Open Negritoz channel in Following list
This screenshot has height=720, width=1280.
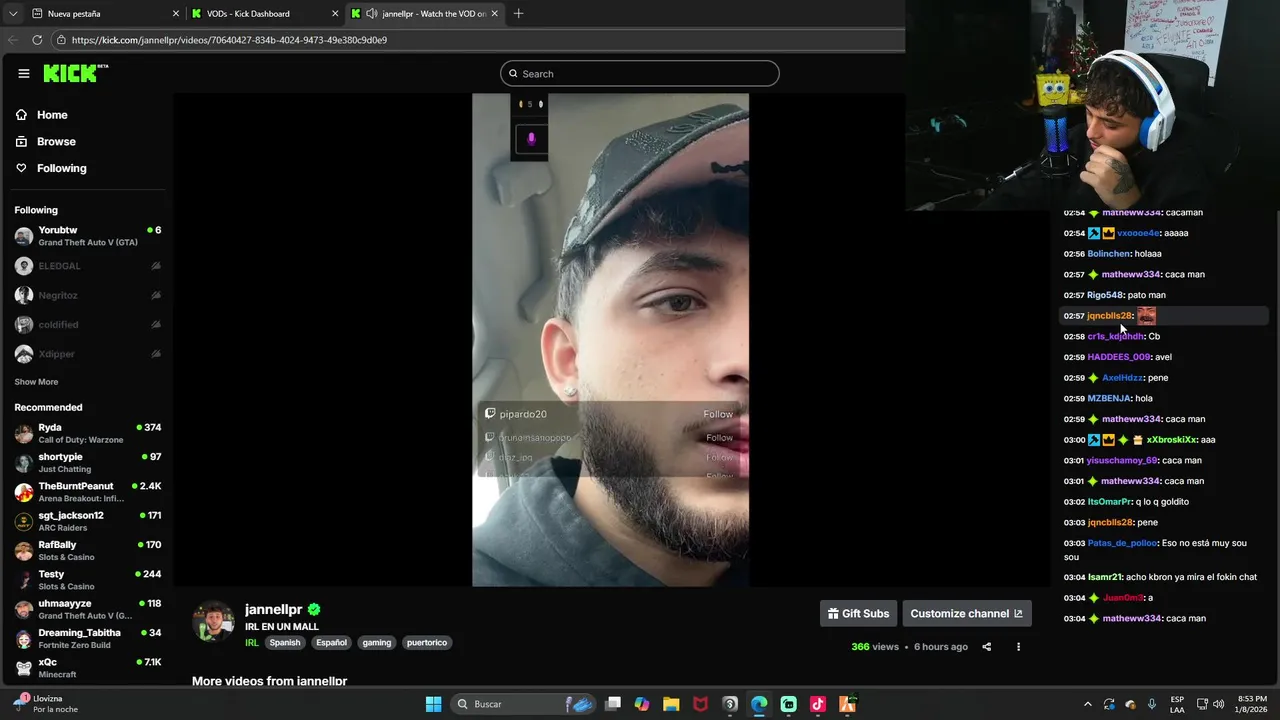tap(88, 295)
